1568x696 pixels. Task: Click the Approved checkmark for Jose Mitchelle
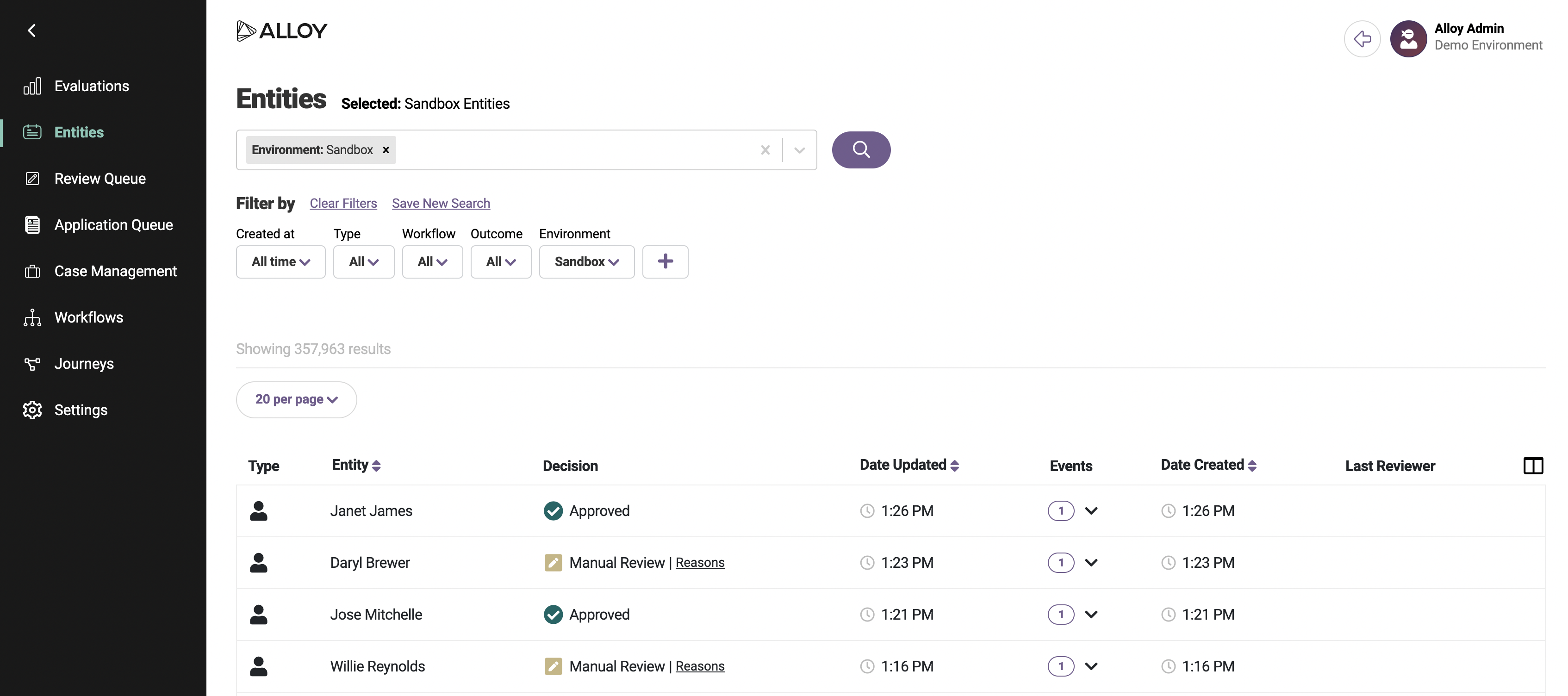[x=554, y=615]
